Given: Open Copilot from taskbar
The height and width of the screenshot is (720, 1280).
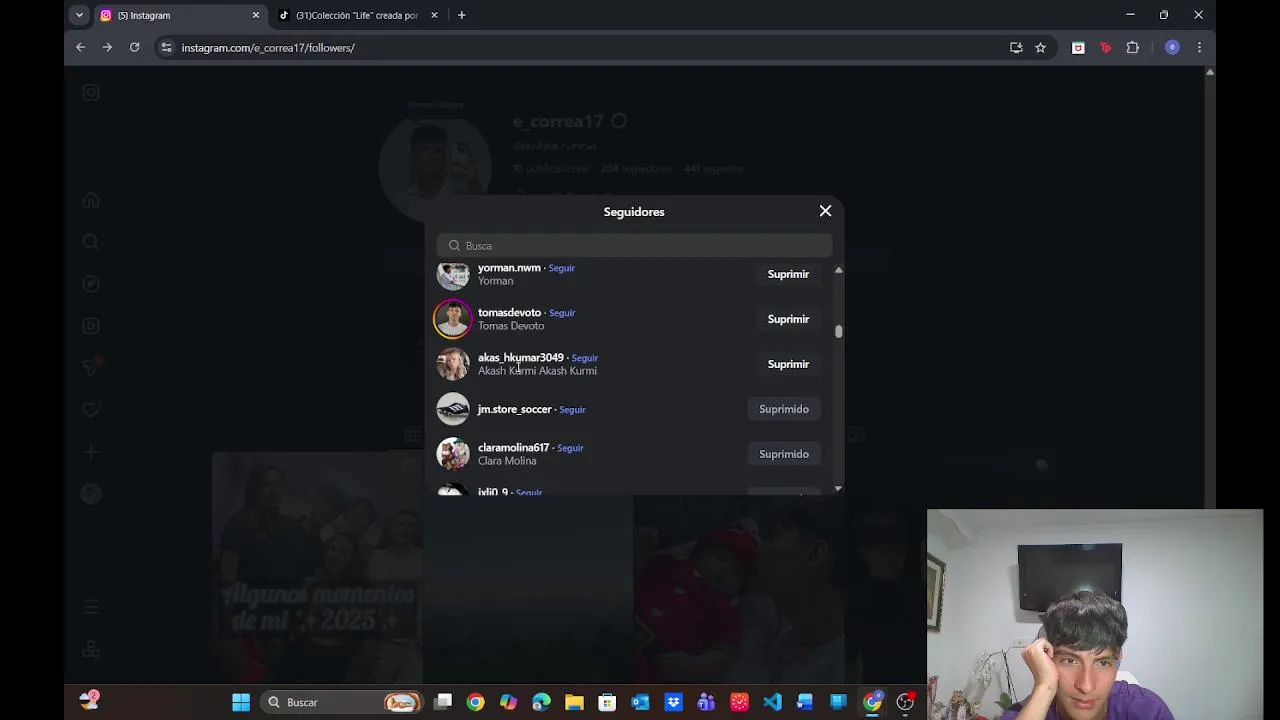Looking at the screenshot, I should [508, 702].
